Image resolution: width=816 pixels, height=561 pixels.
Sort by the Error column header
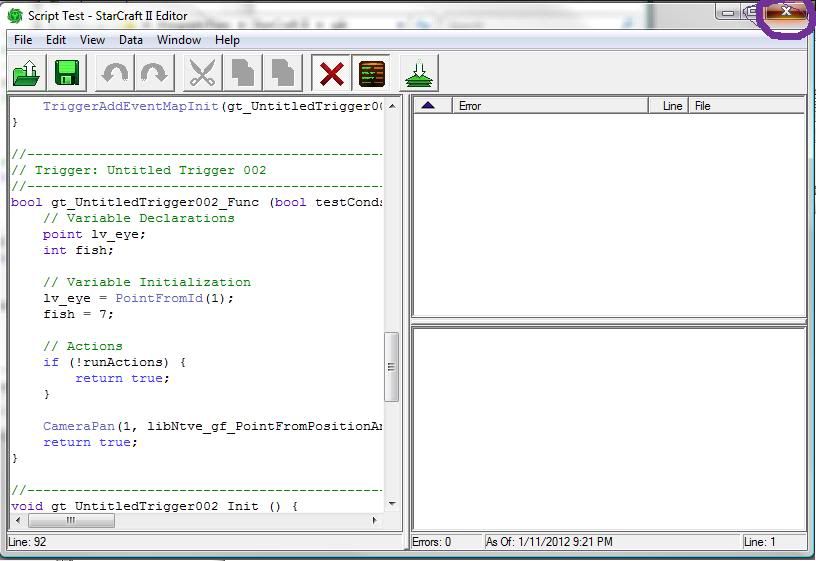click(550, 106)
